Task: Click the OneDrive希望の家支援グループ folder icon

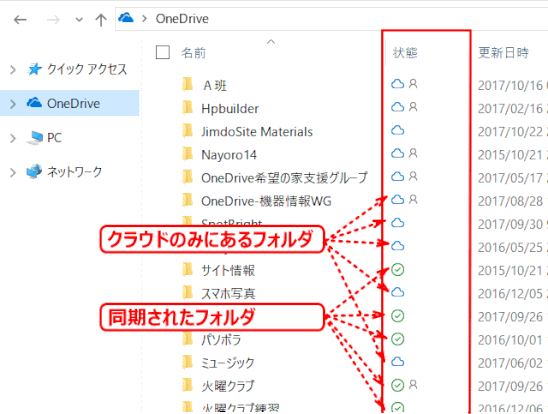Action: point(188,177)
